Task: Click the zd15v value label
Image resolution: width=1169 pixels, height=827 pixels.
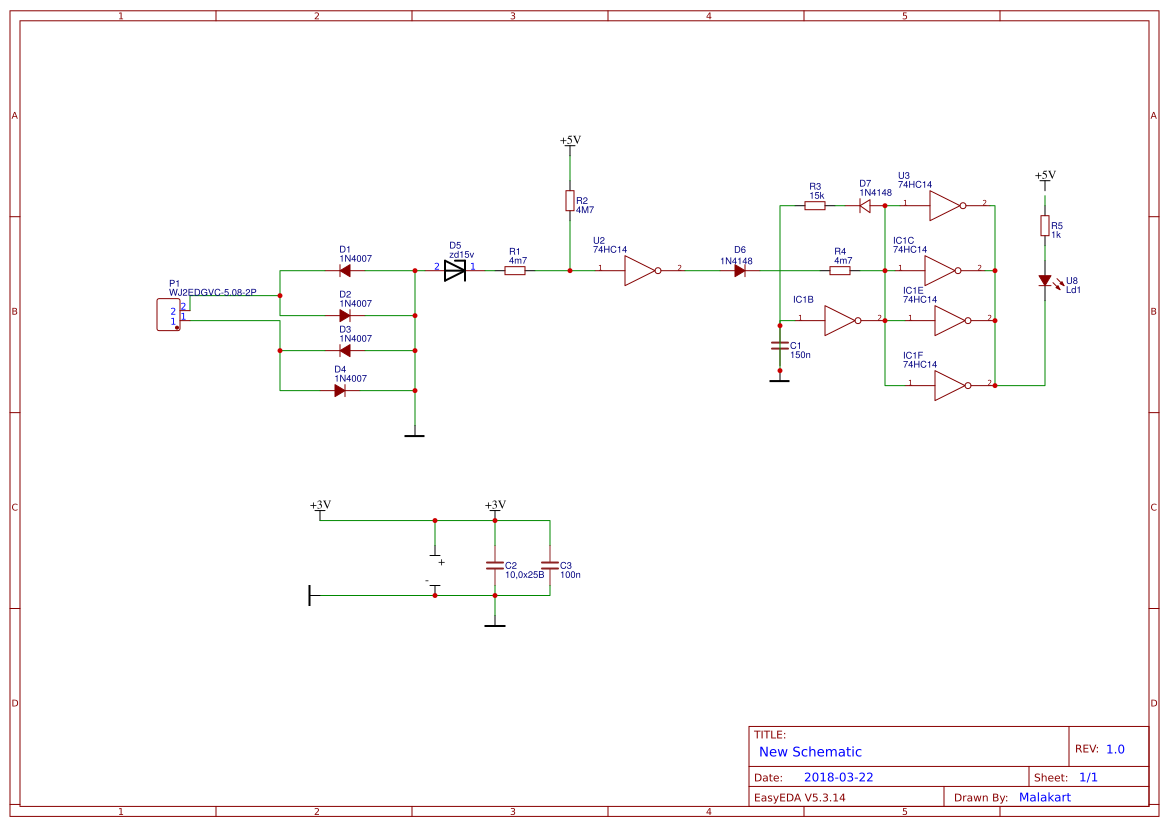Action: pyautogui.click(x=461, y=255)
